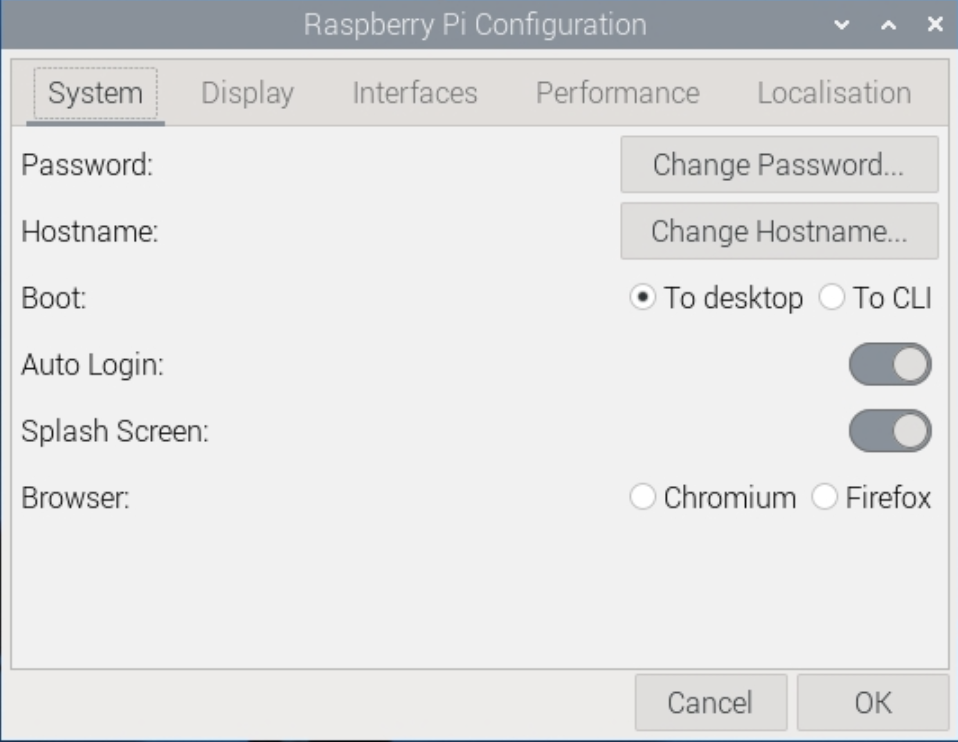958x742 pixels.
Task: Click the Hostname label
Action: 90,232
